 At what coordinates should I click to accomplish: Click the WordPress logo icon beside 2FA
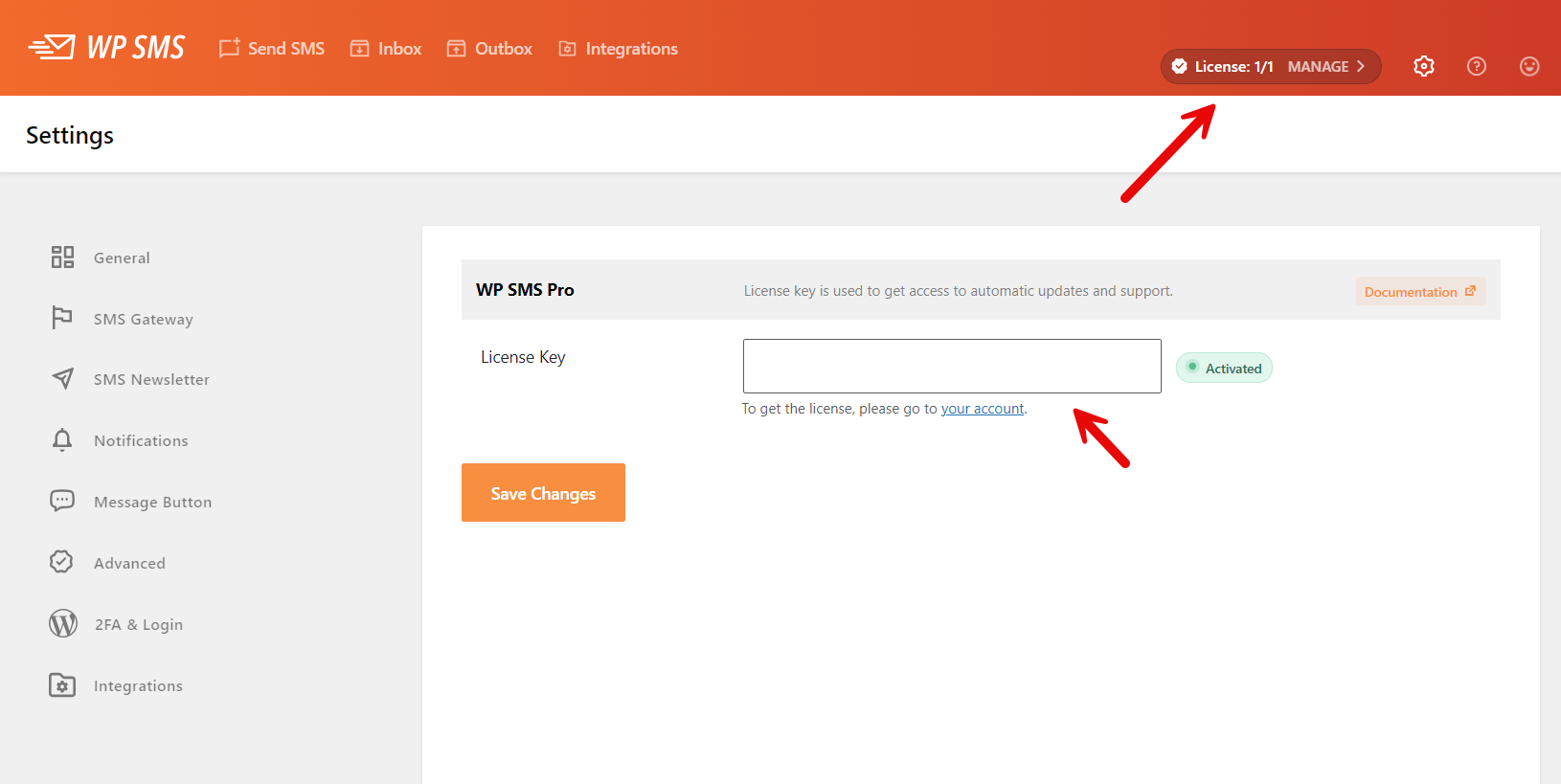pos(63,623)
